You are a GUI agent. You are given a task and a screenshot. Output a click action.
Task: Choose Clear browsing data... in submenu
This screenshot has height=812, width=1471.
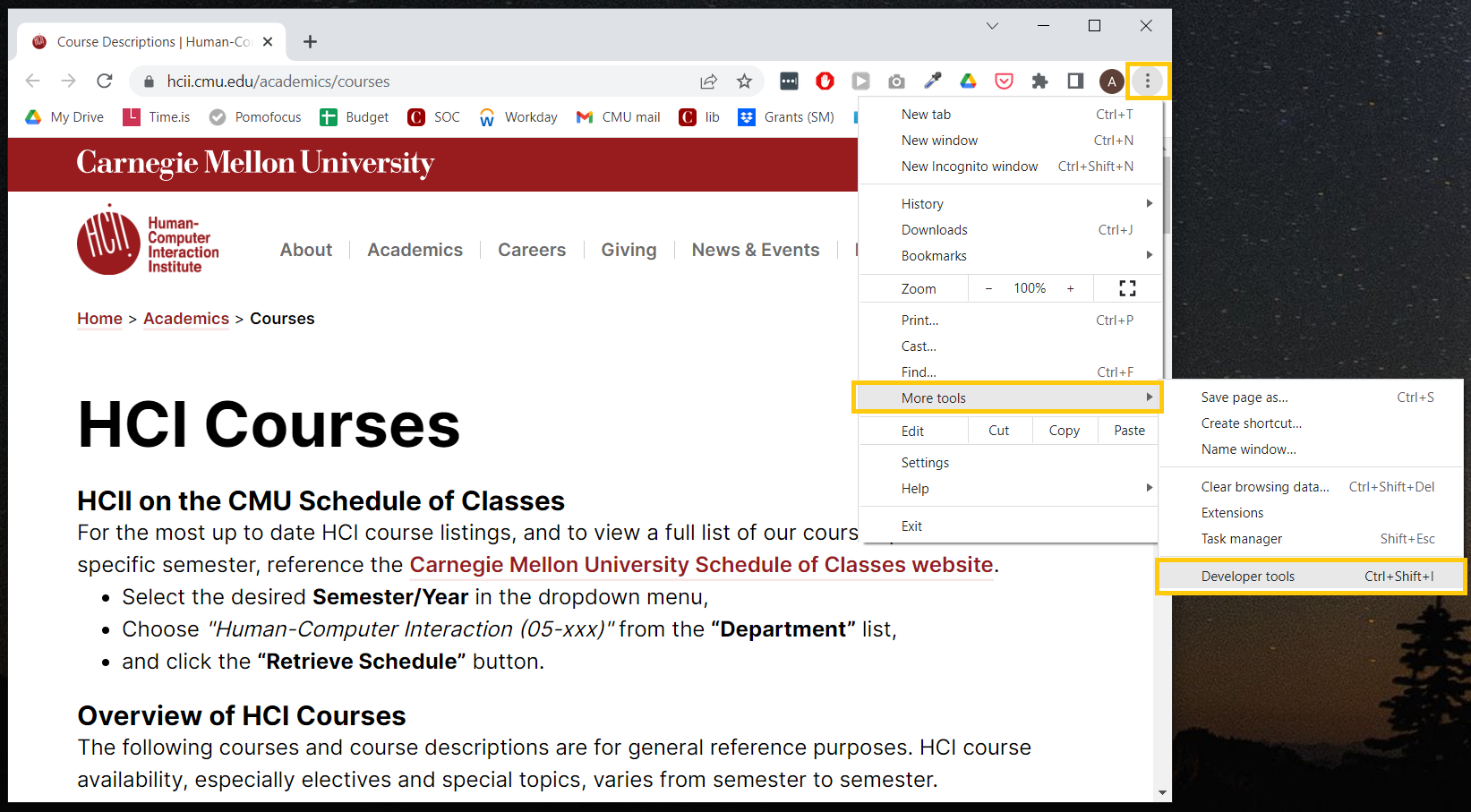[1312, 487]
